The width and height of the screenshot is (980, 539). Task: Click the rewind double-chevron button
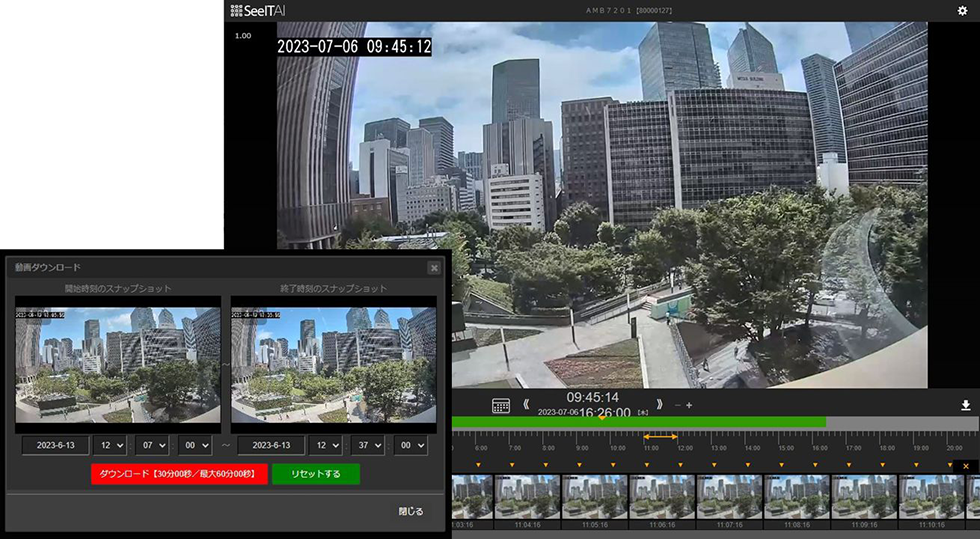[x=526, y=405]
